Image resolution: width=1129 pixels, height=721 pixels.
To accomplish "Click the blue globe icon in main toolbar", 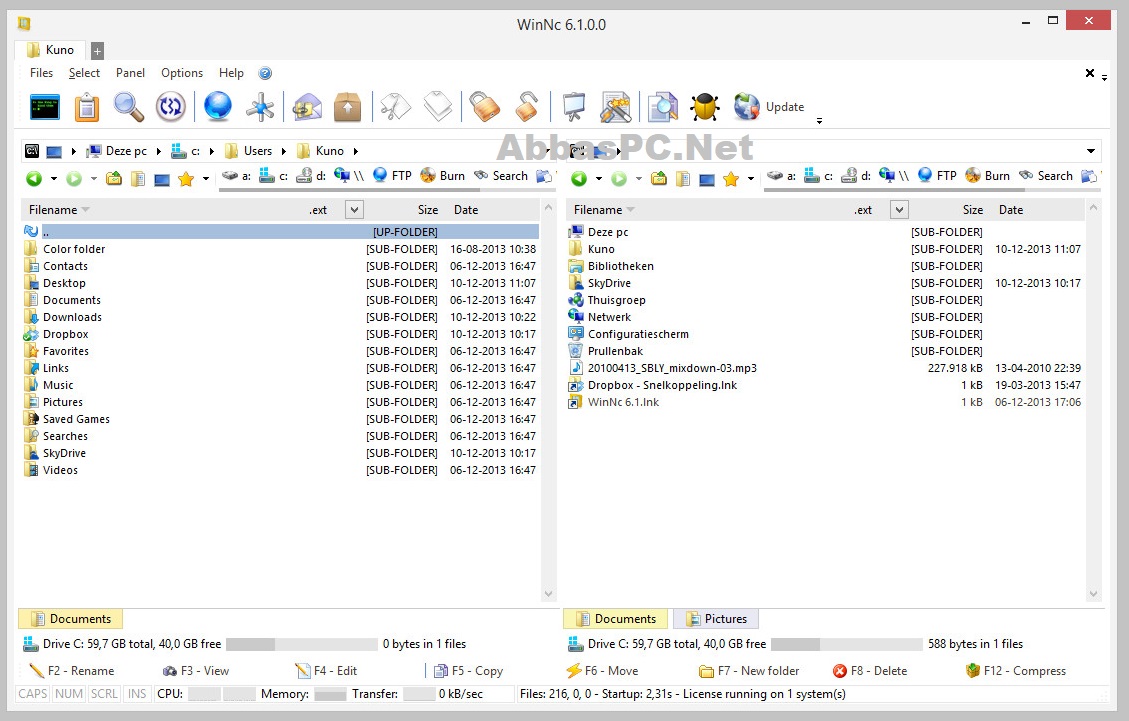I will (x=217, y=107).
